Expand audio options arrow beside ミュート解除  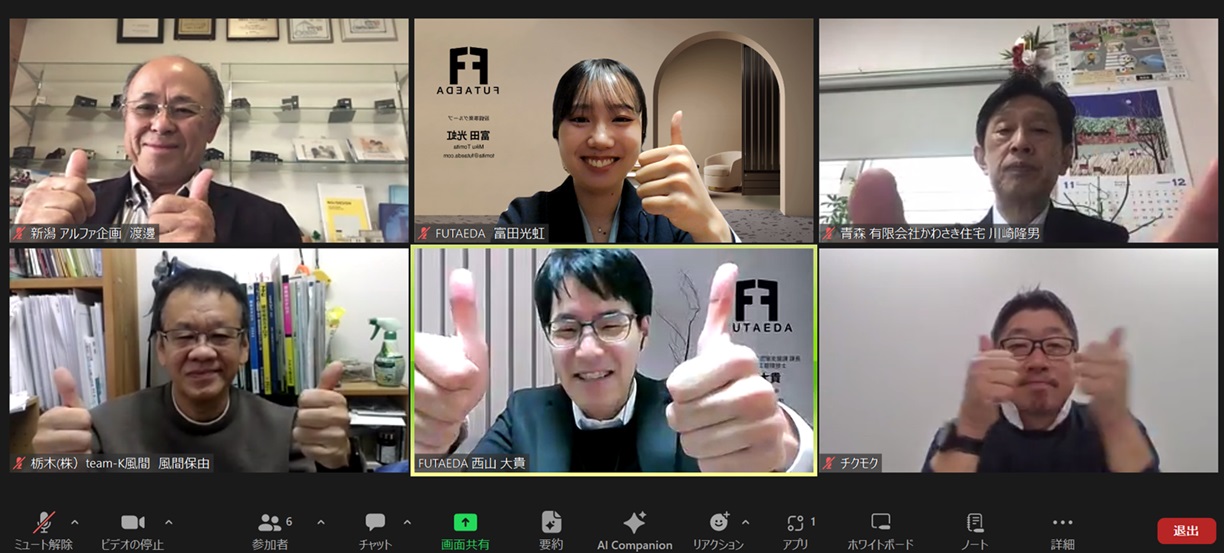tap(75, 521)
